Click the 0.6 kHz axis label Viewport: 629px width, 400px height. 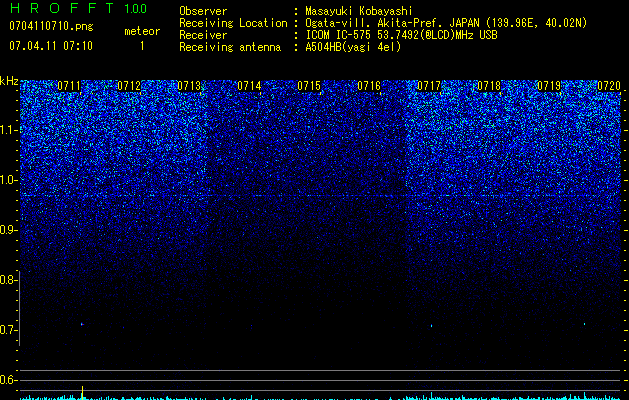pos(8,380)
